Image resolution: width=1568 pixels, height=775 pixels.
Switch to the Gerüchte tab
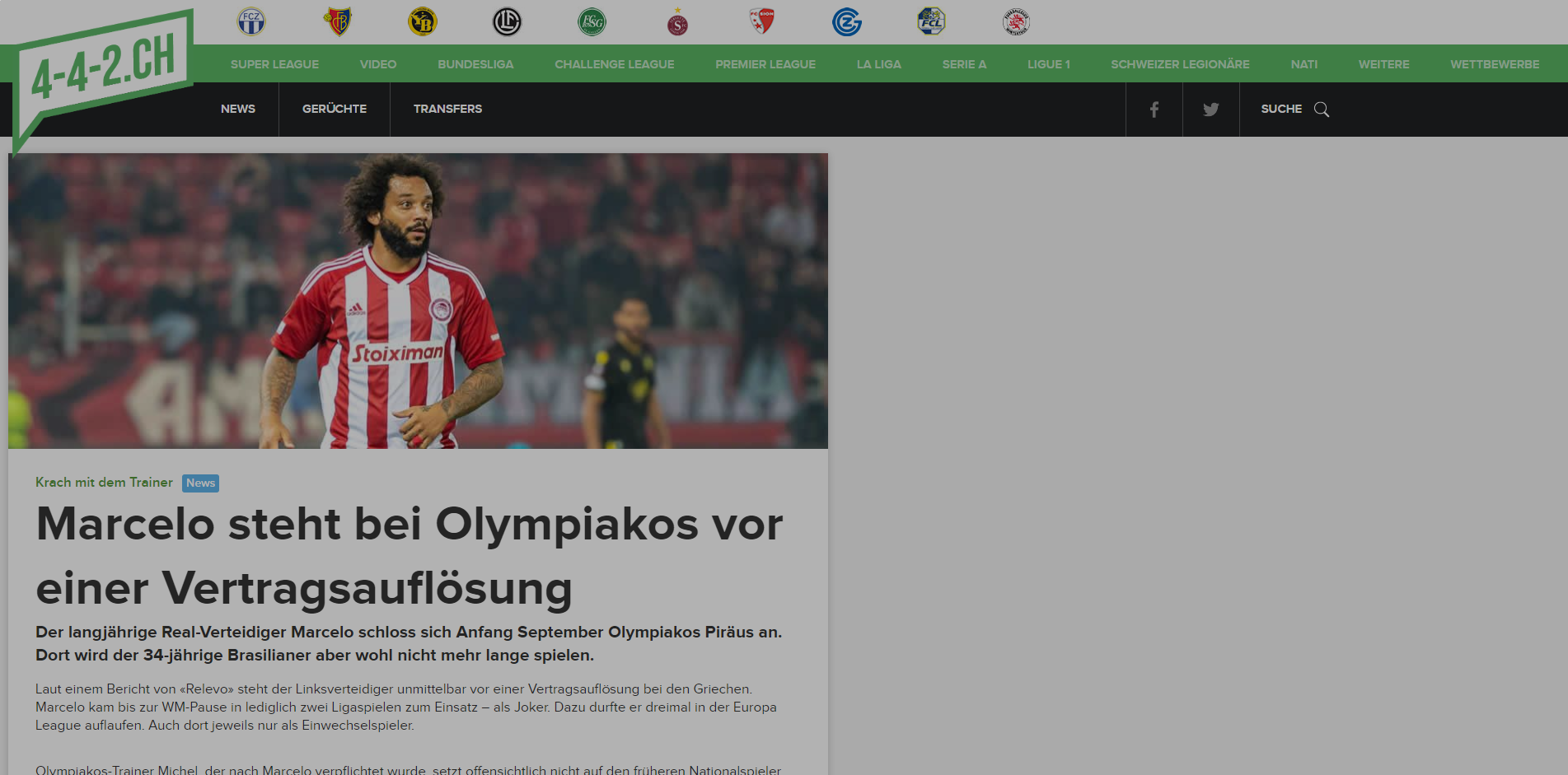[x=335, y=109]
